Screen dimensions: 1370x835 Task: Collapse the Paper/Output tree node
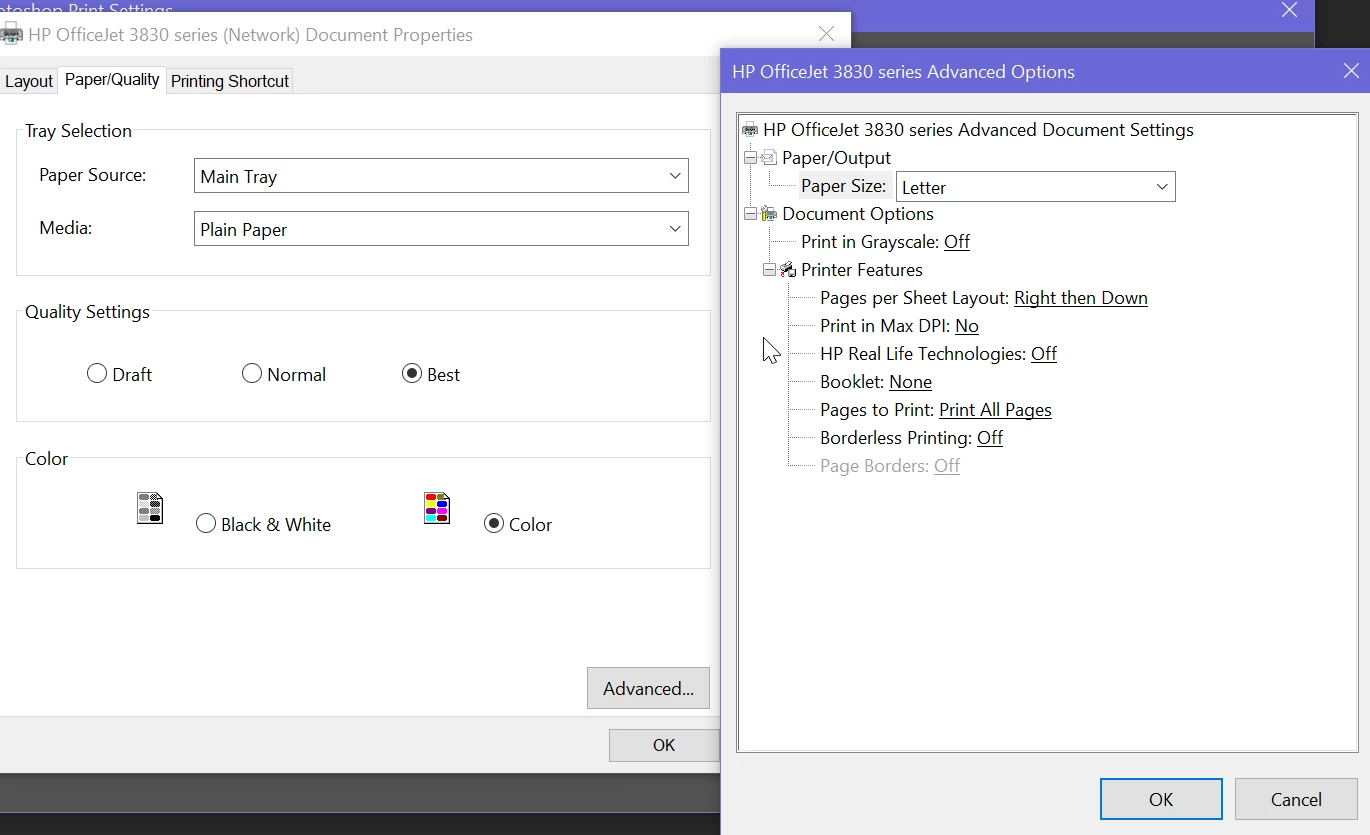(750, 158)
